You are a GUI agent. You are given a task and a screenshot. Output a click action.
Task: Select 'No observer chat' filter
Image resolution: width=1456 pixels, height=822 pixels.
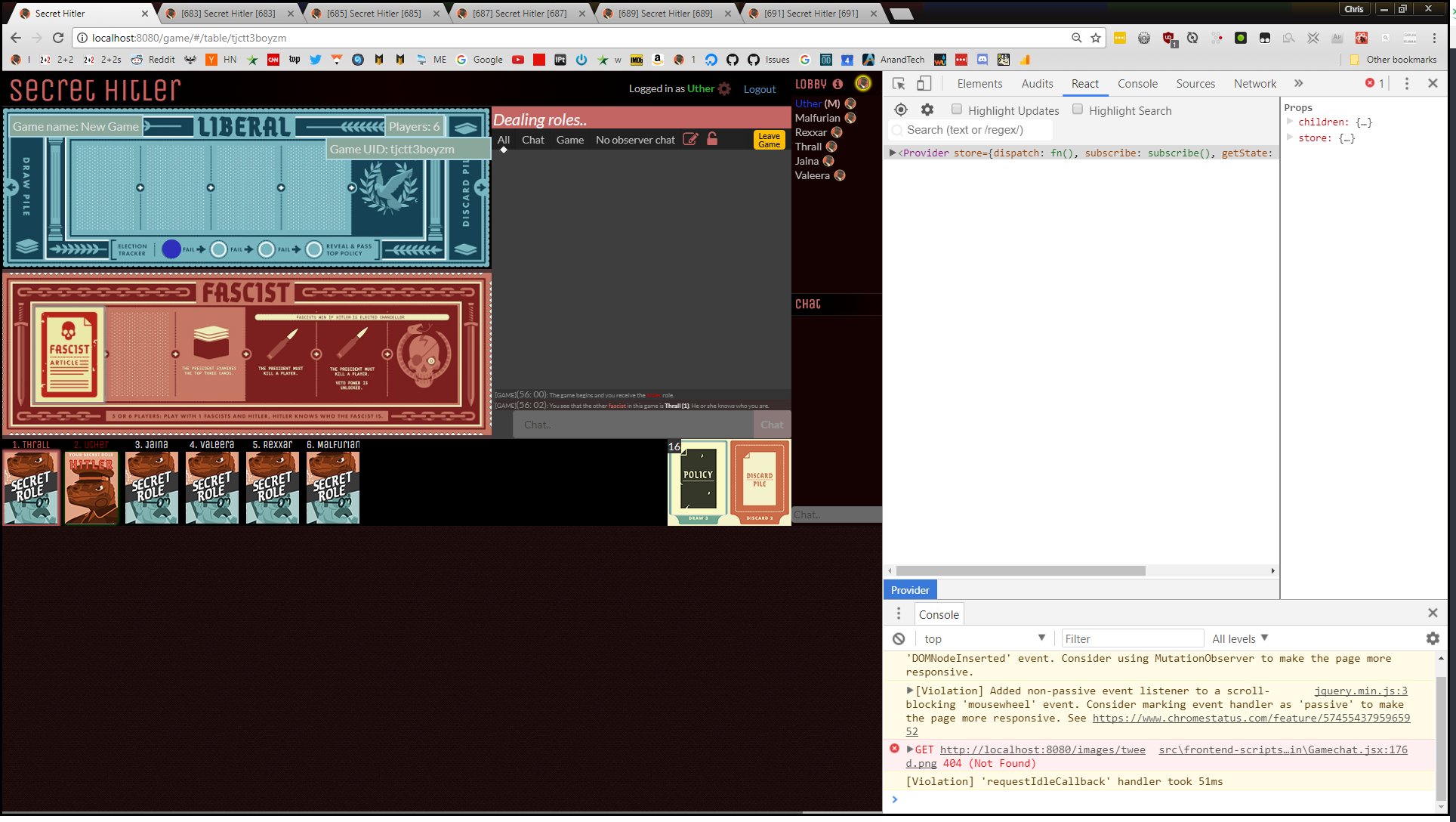click(635, 140)
